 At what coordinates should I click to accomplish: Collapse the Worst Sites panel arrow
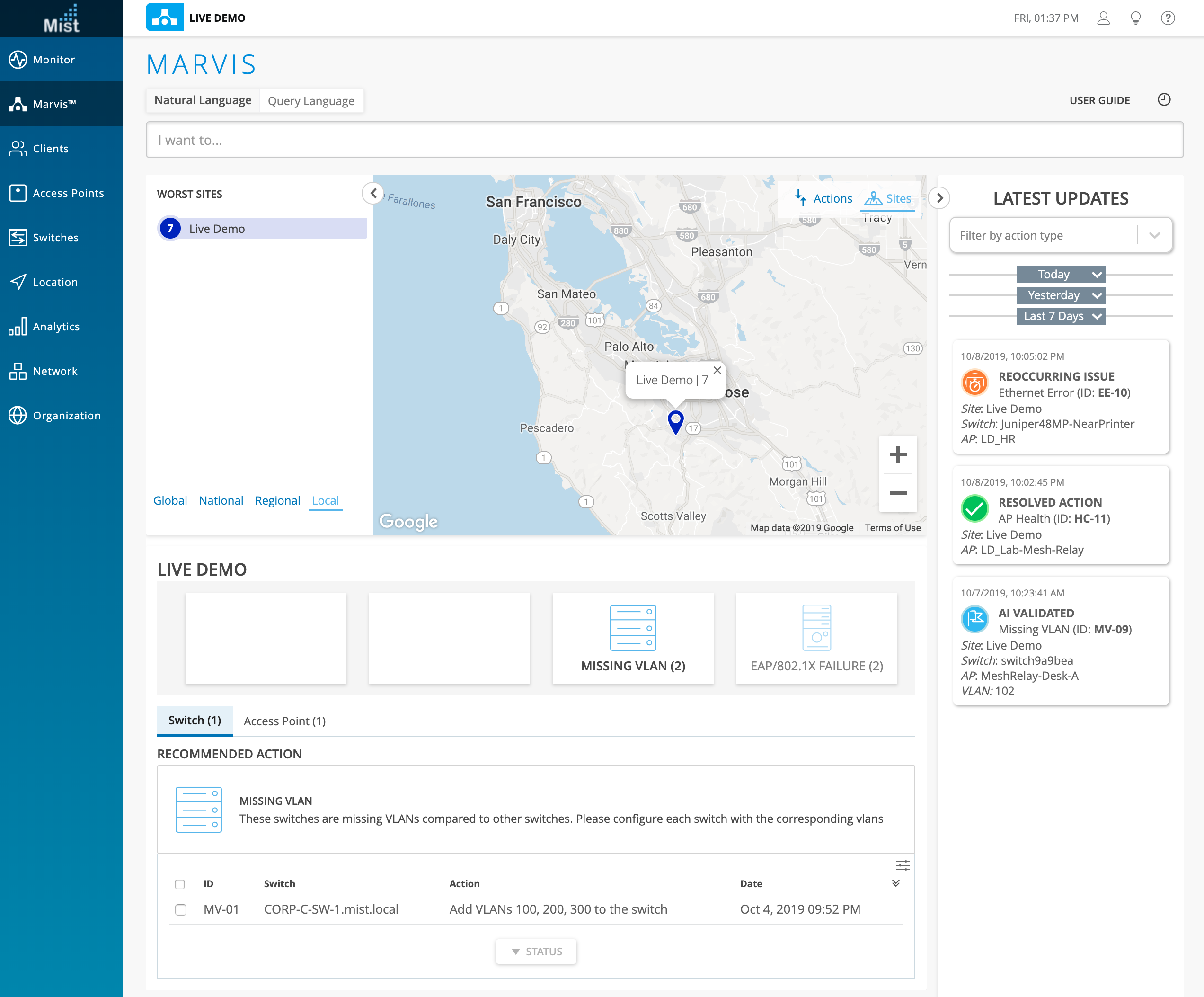[x=373, y=193]
